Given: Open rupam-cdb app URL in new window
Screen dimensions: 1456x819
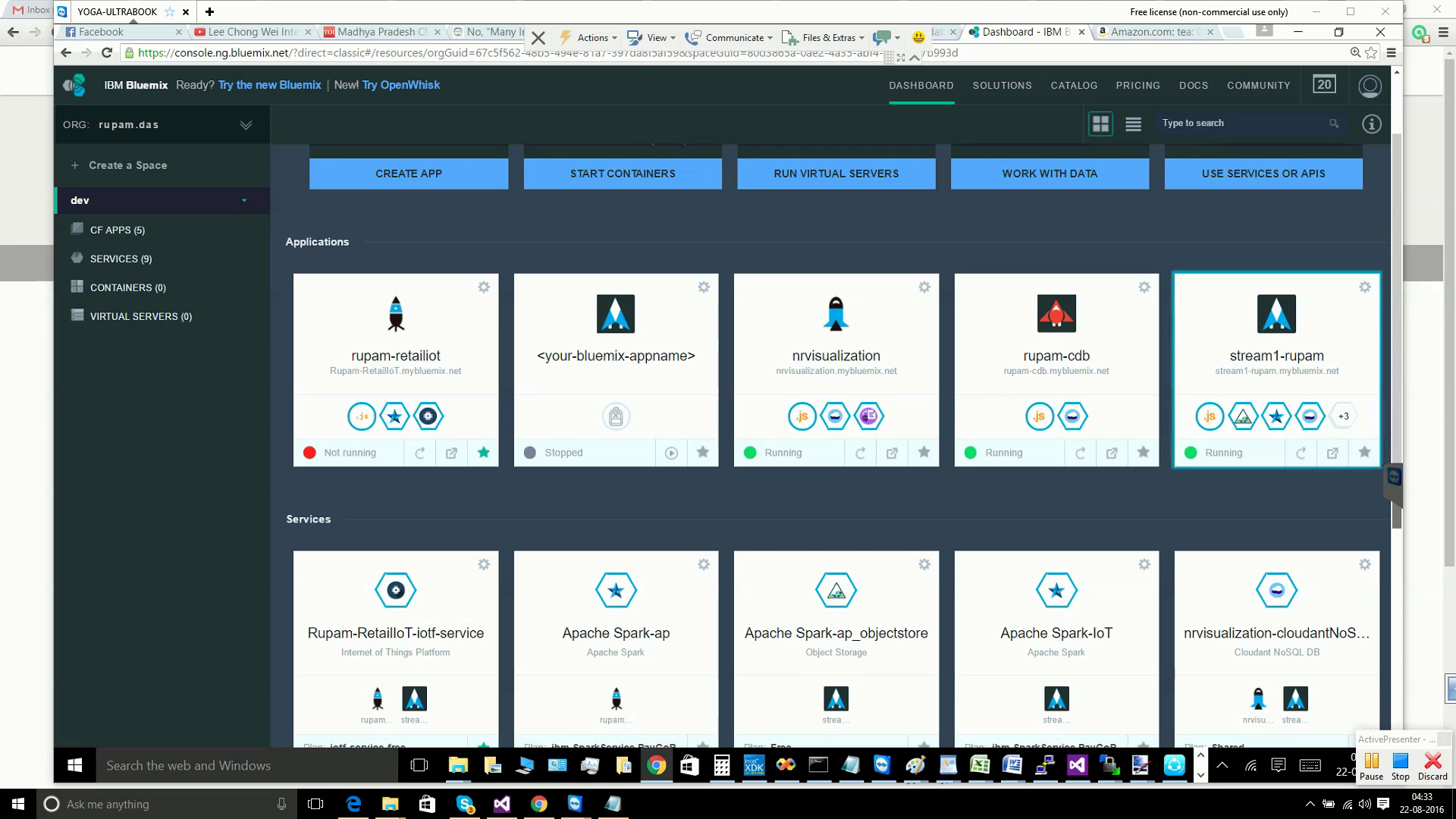Looking at the screenshot, I should 1112,453.
